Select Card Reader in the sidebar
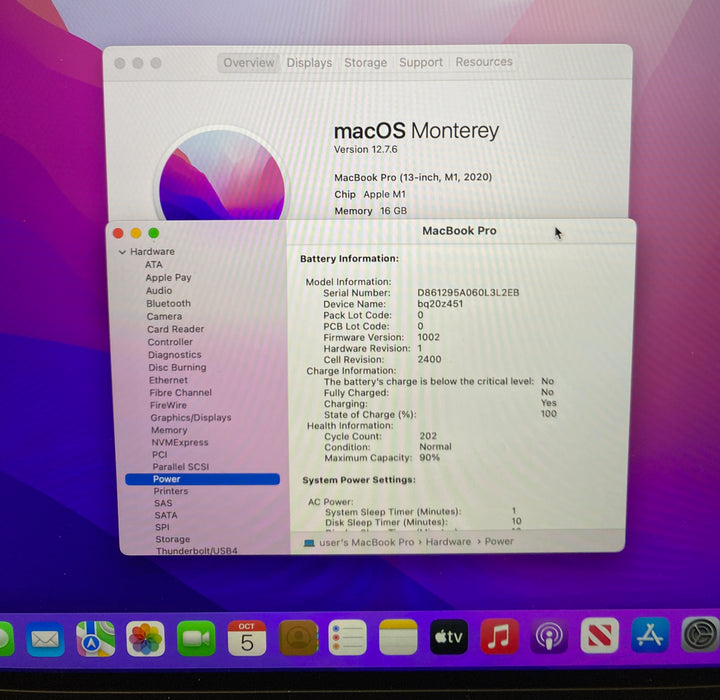 click(x=175, y=329)
